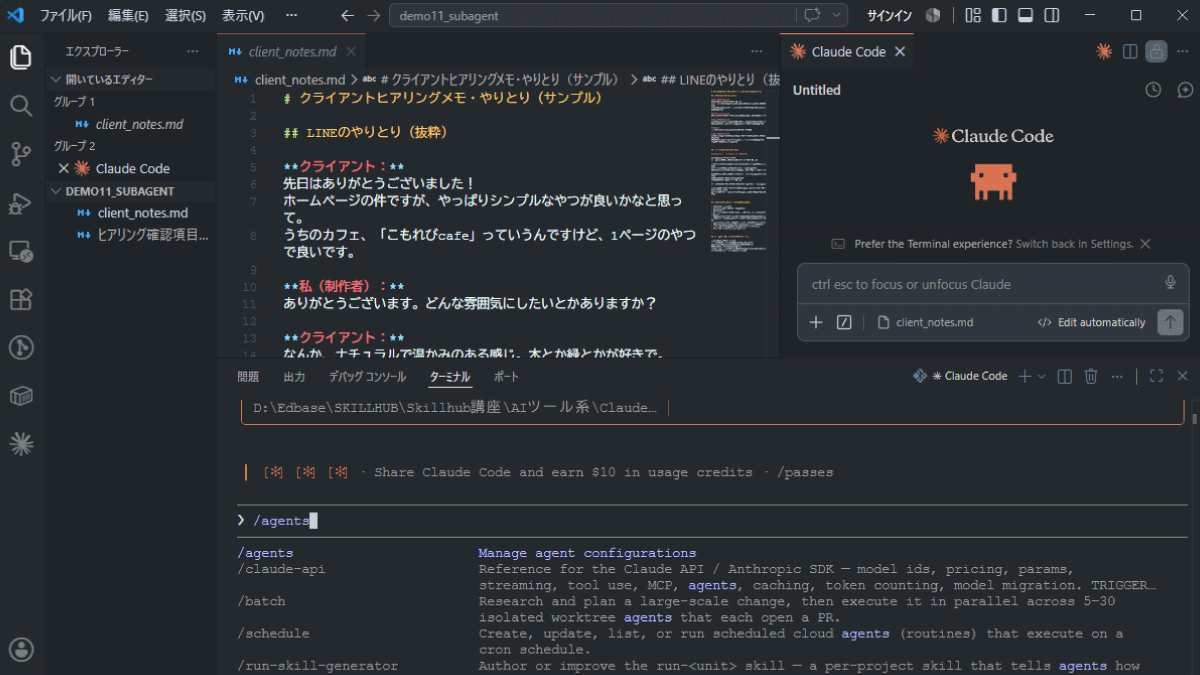Screen dimensions: 1200x675
Task: Click the send arrow button in Claude panel
Action: click(x=1169, y=322)
